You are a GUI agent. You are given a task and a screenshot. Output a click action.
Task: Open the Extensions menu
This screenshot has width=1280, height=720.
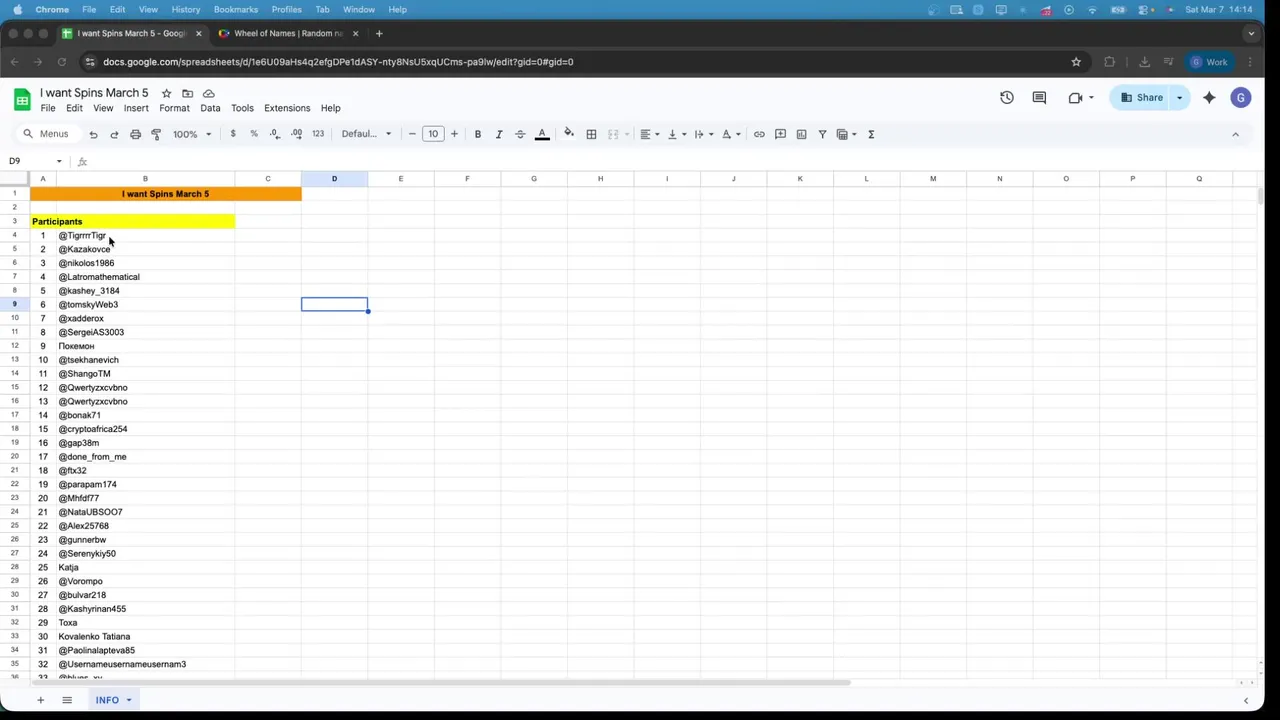(x=287, y=108)
